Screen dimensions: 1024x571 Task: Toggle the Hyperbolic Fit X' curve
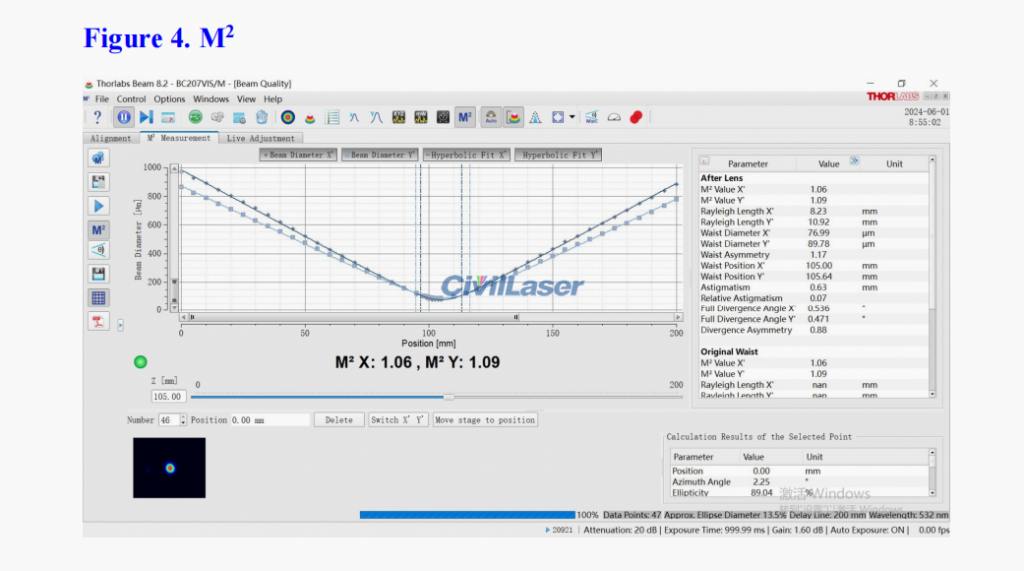click(x=466, y=155)
